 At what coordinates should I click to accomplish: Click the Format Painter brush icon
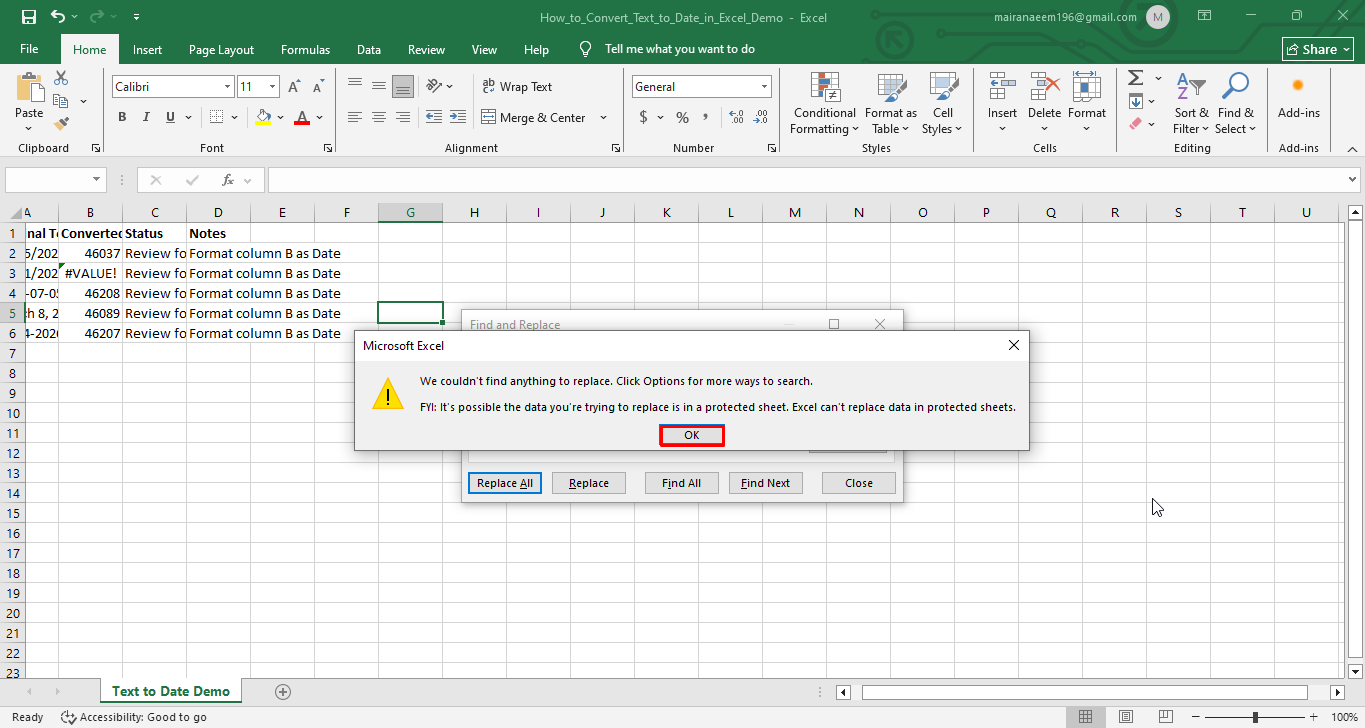(61, 124)
